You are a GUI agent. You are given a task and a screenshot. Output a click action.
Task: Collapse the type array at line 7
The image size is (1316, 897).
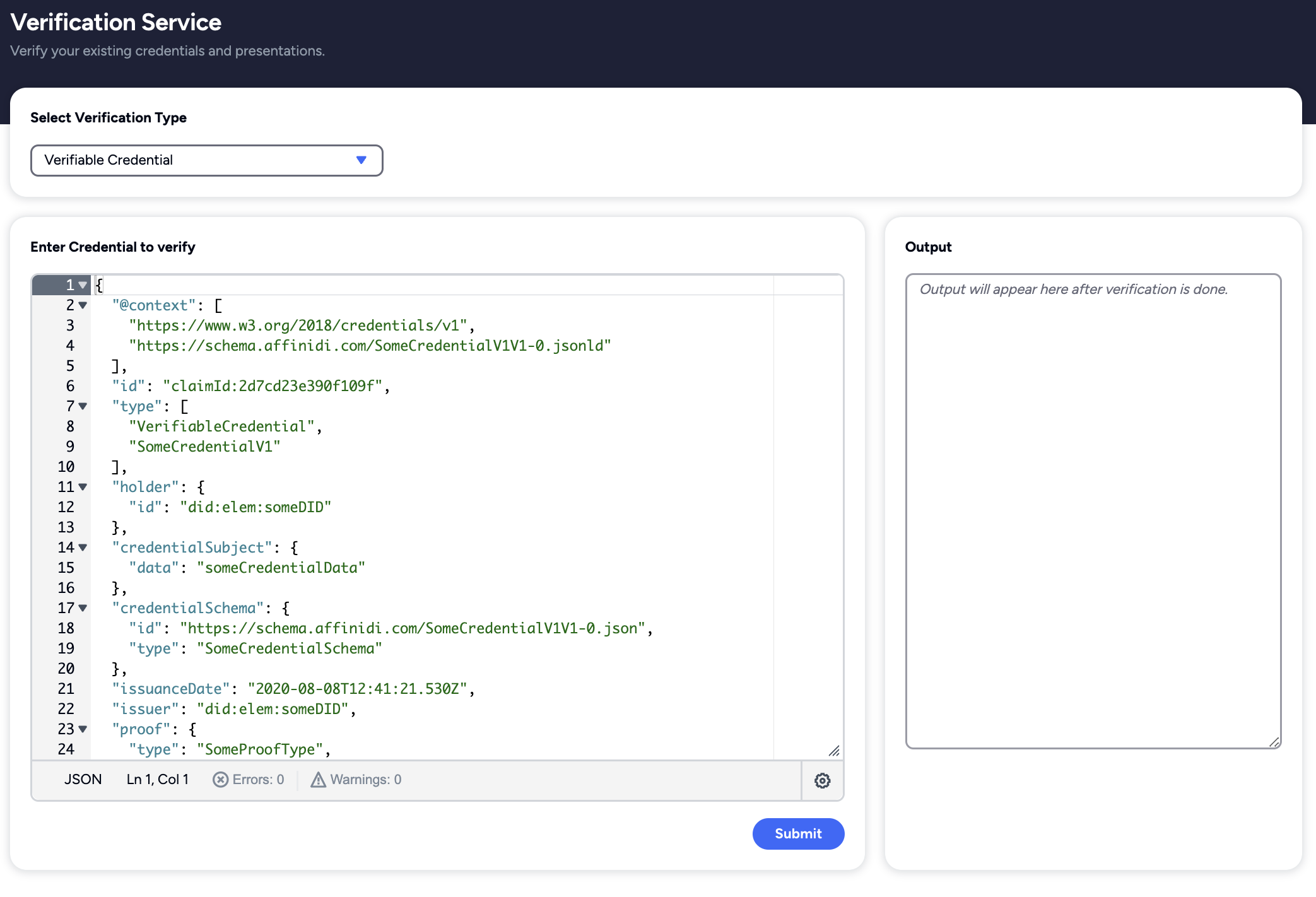83,406
